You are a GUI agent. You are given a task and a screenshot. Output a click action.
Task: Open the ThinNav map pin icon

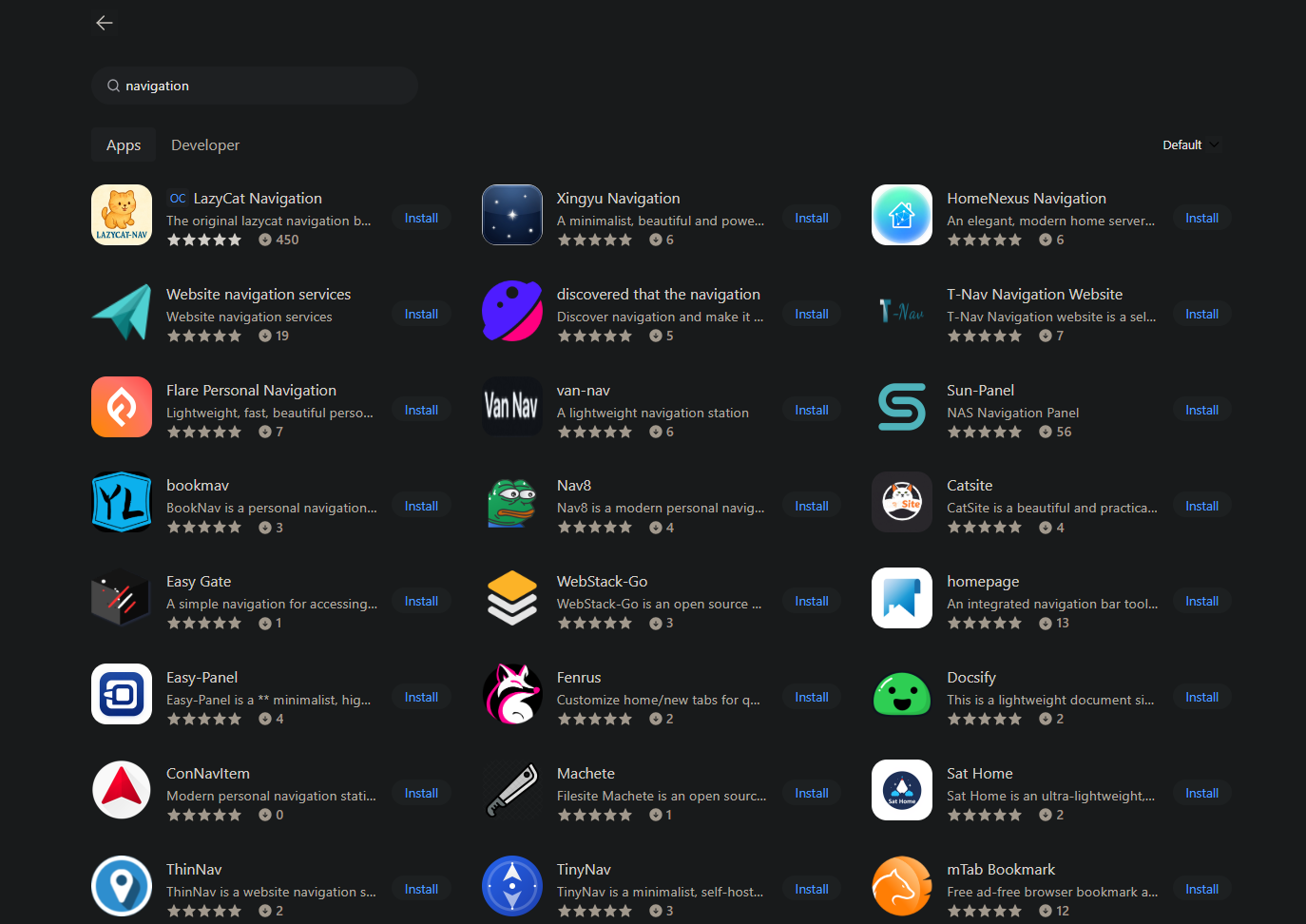coord(122,886)
